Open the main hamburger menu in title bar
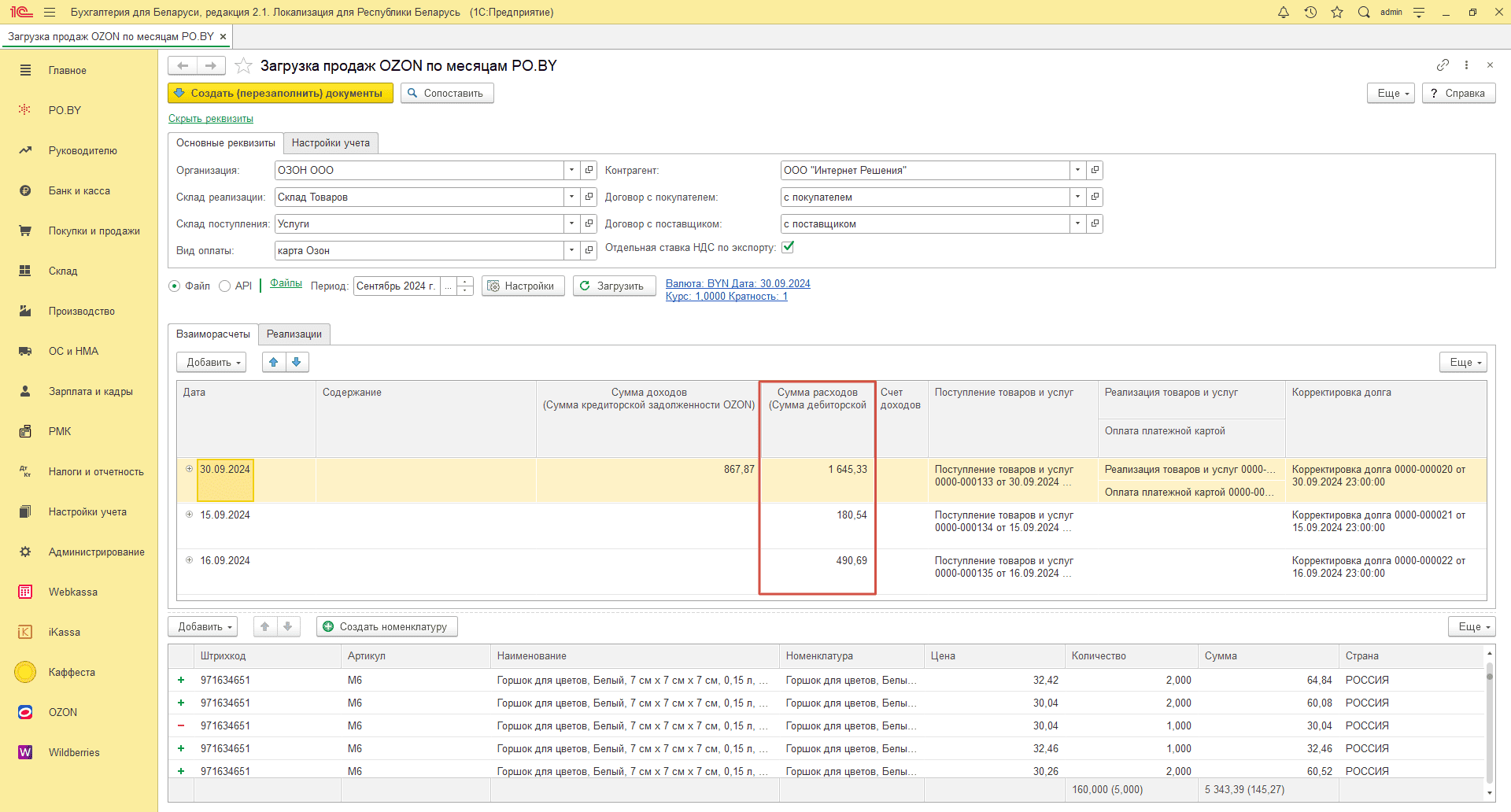The image size is (1511, 812). 50,12
